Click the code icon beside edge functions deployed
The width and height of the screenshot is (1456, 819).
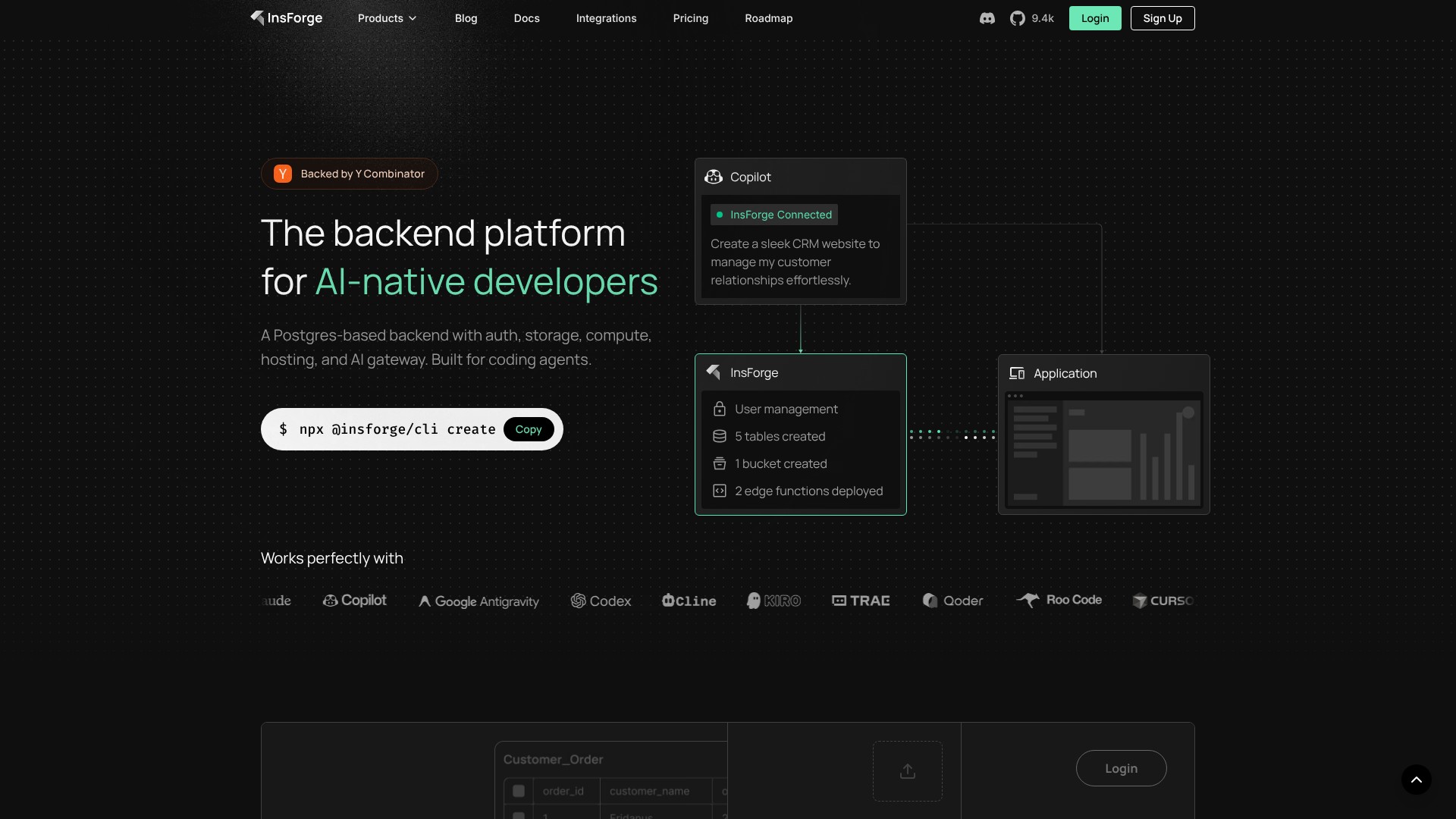[720, 491]
